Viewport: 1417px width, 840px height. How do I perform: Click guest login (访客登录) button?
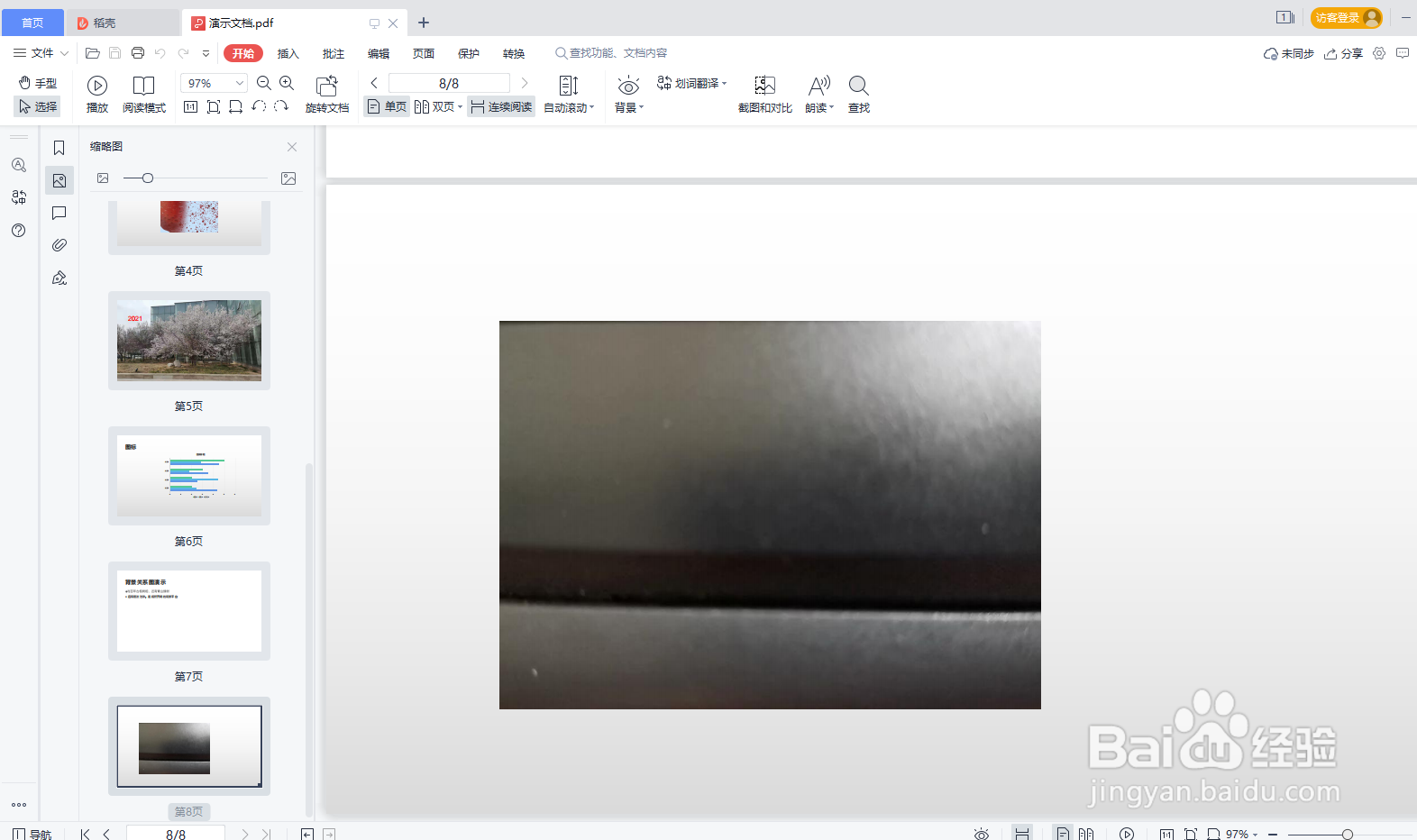pyautogui.click(x=1347, y=18)
